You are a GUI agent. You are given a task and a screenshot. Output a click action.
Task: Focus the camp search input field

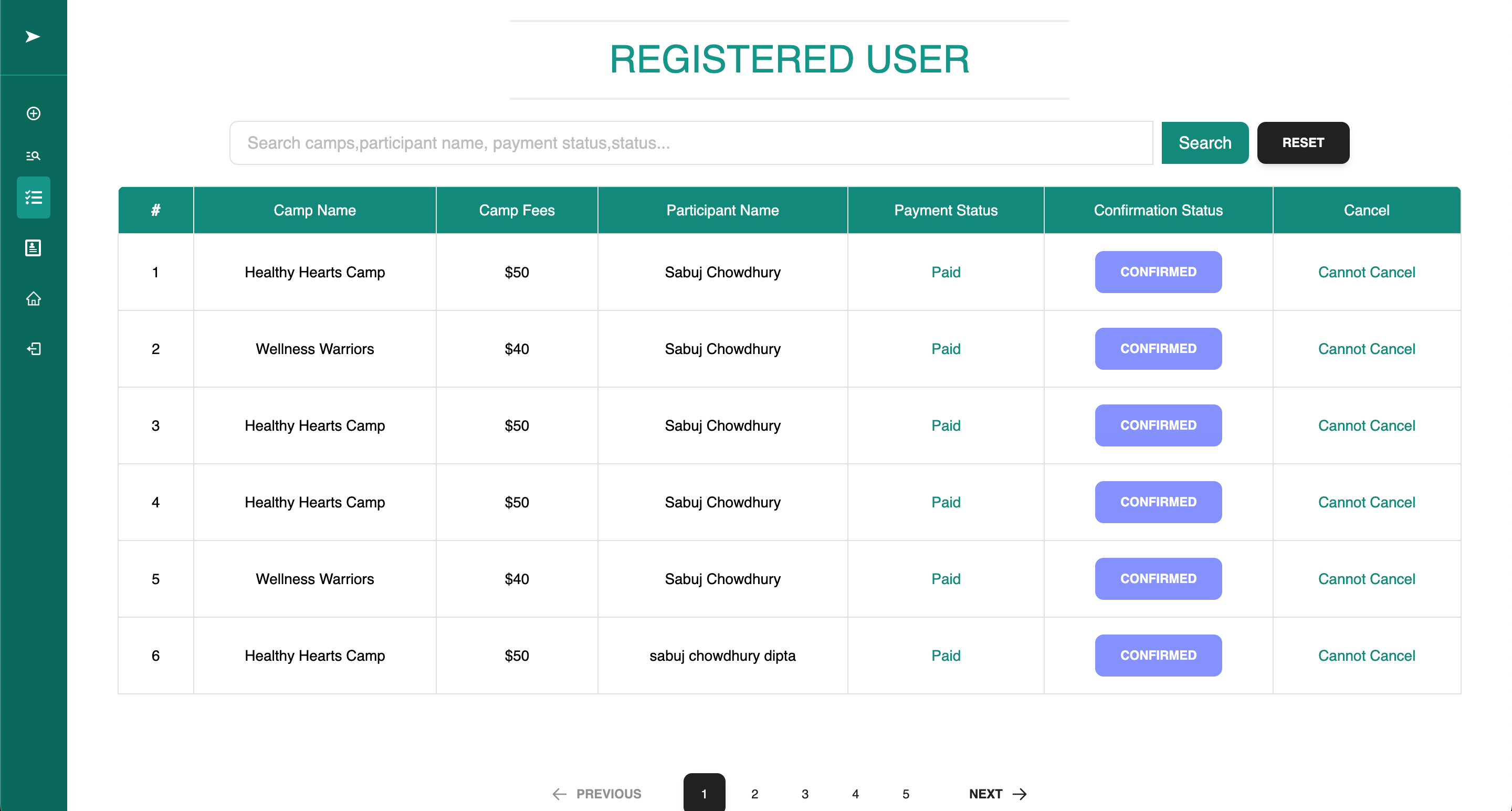[x=691, y=143]
